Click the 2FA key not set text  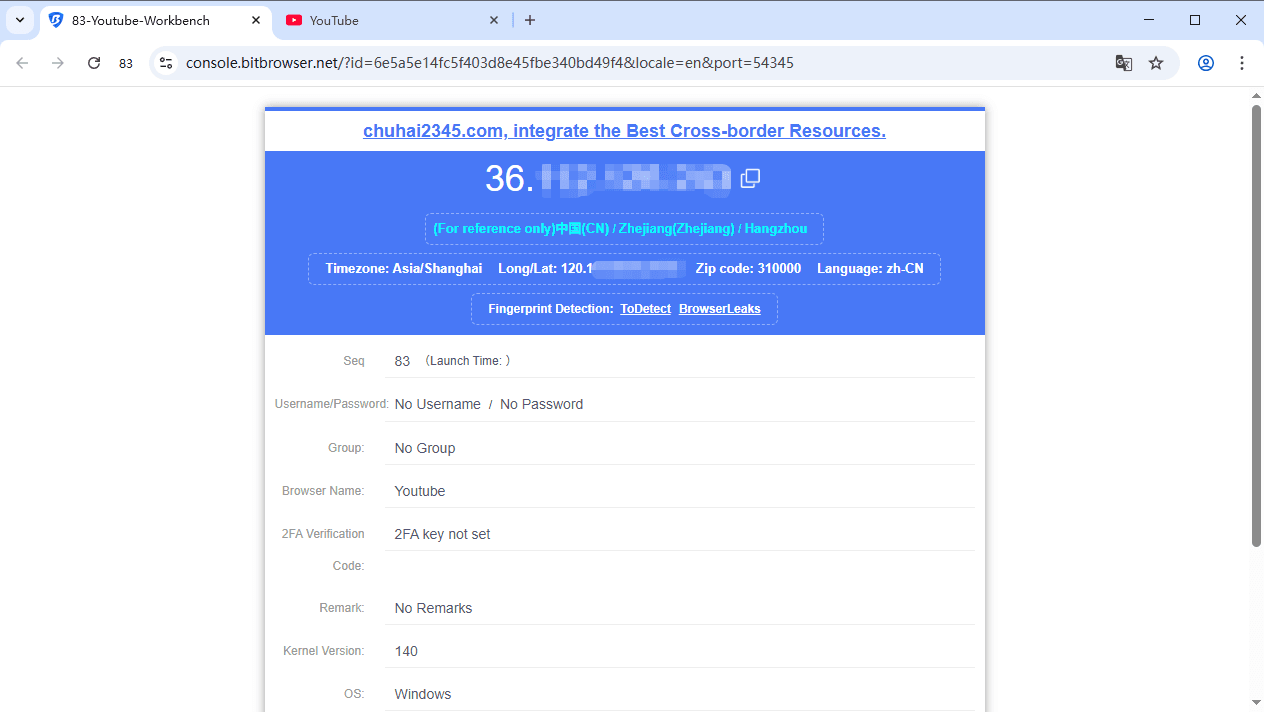tap(442, 534)
